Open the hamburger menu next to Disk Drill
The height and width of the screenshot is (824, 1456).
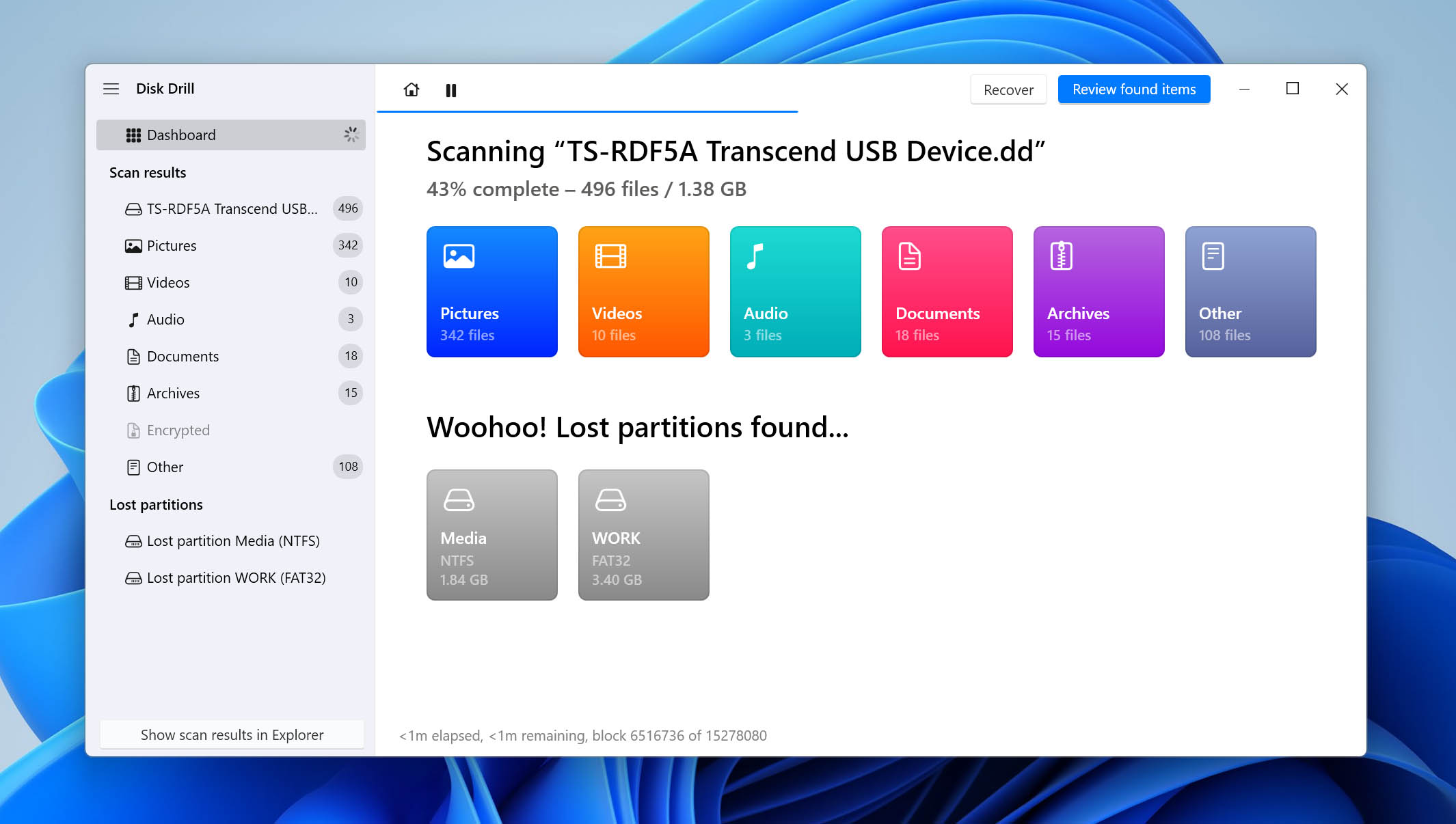[111, 89]
